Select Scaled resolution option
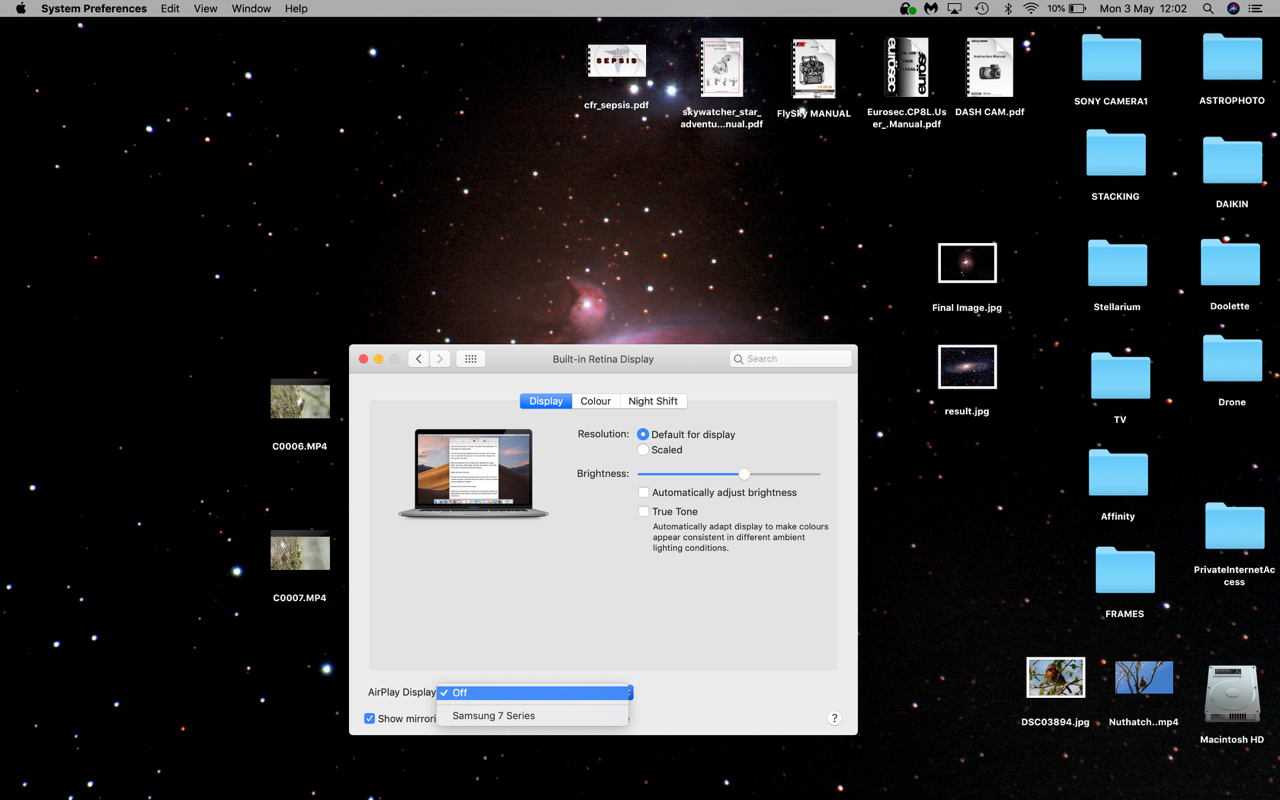Image resolution: width=1280 pixels, height=800 pixels. click(643, 450)
